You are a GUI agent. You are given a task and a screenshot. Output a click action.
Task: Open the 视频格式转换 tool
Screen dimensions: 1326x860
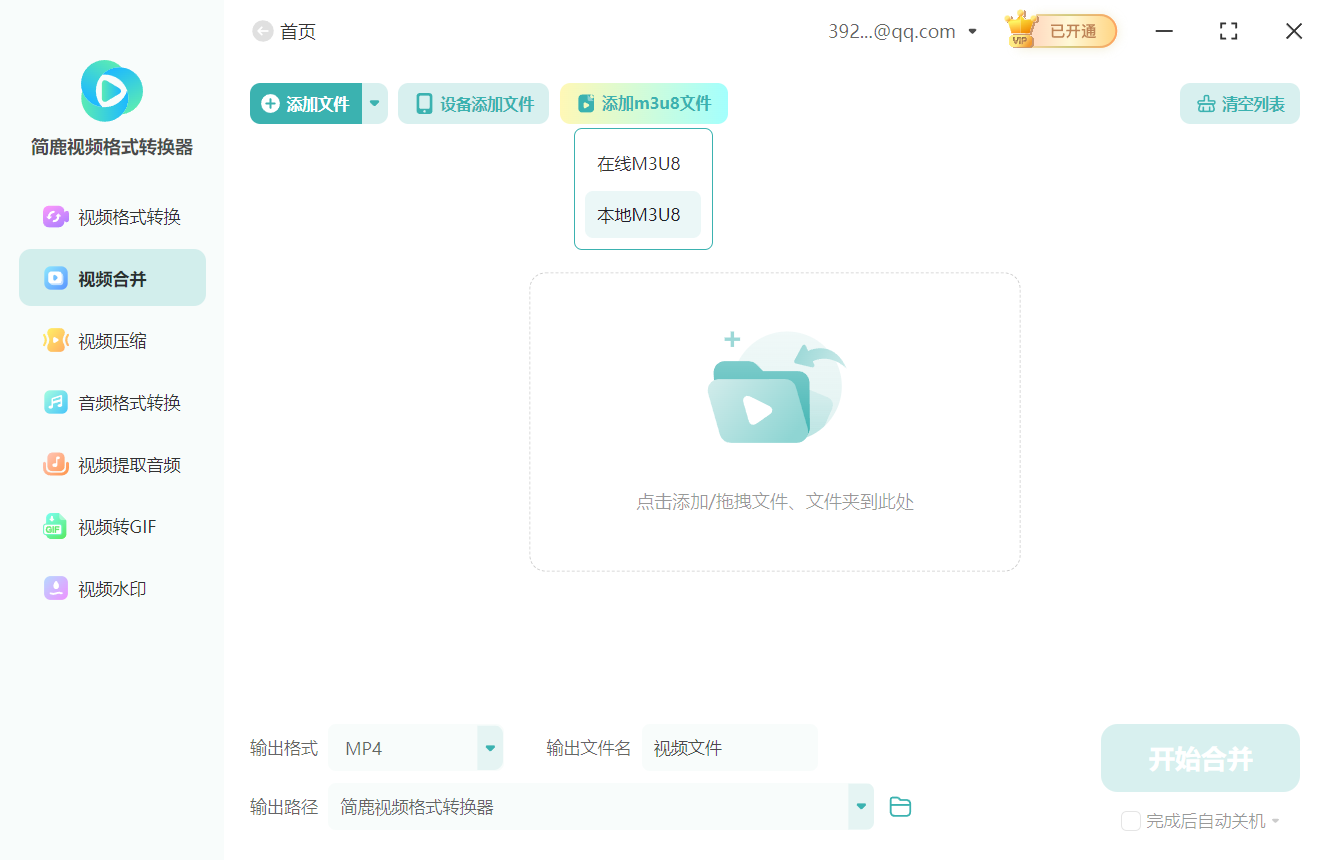(110, 216)
